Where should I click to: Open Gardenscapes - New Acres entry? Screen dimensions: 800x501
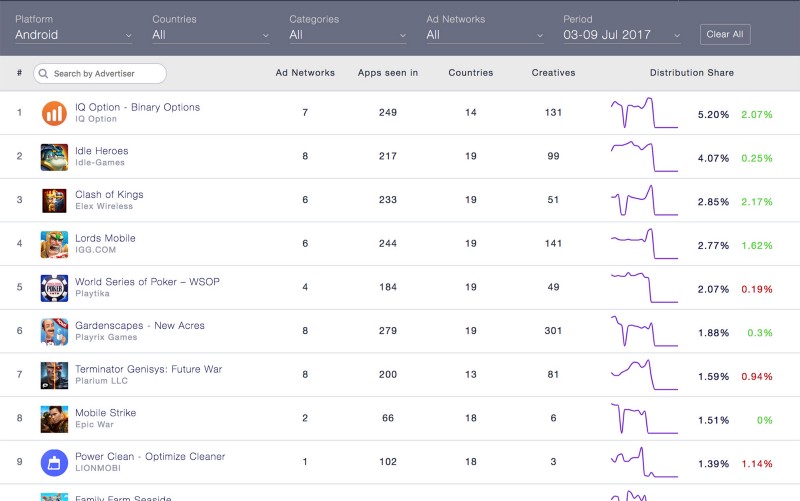pyautogui.click(x=140, y=325)
